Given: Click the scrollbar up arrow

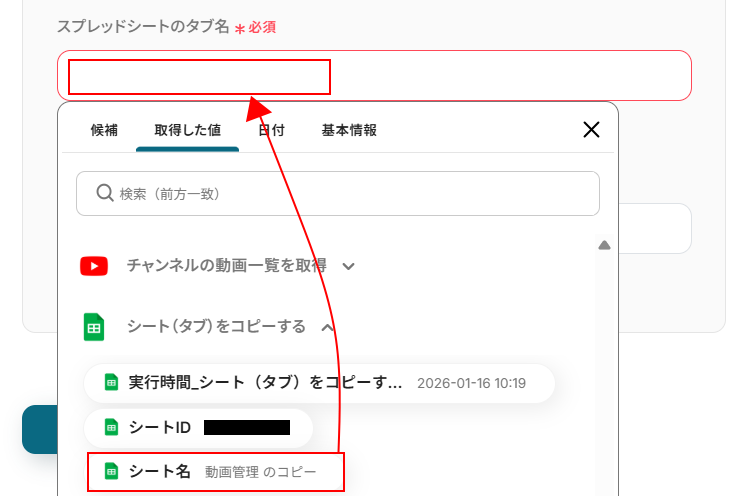Looking at the screenshot, I should (604, 246).
